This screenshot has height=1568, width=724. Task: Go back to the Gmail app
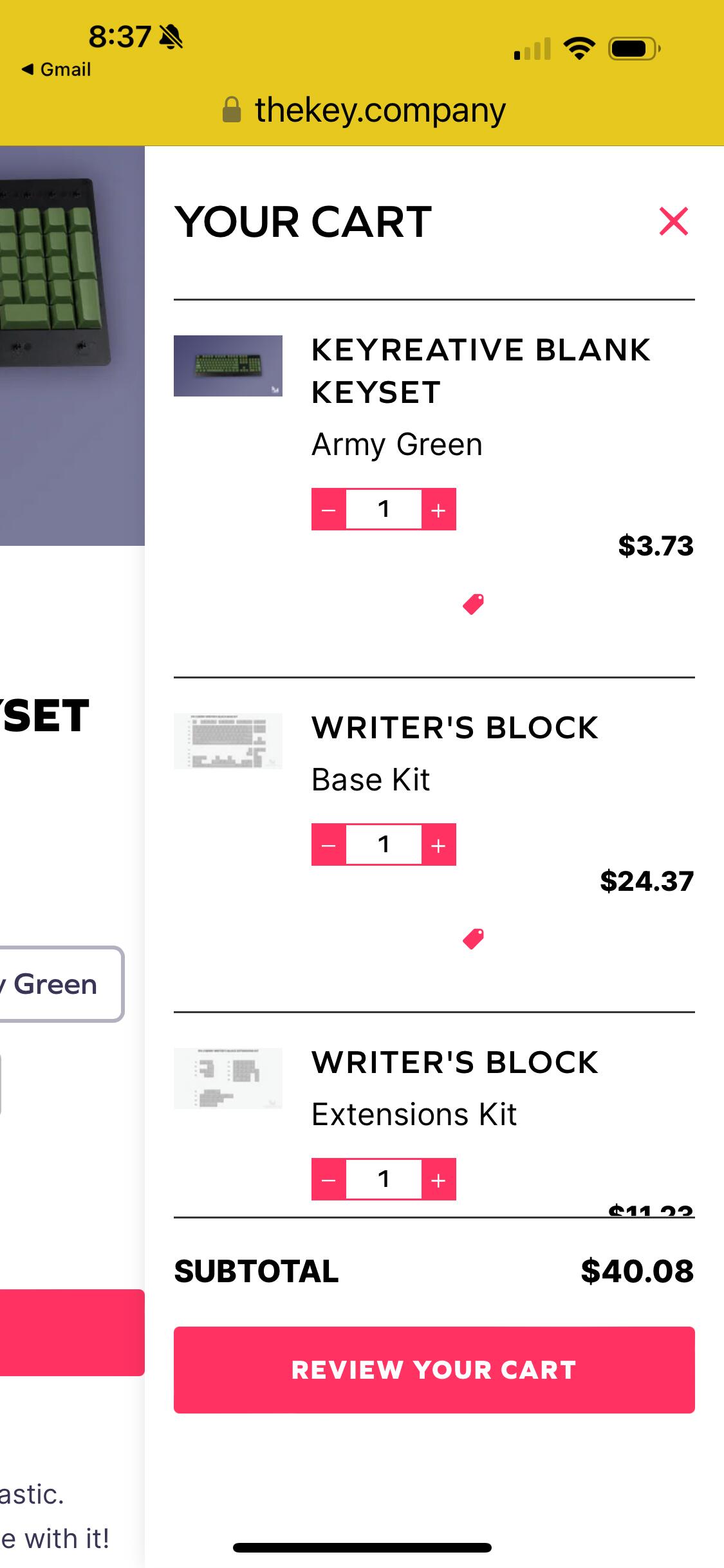click(x=57, y=70)
